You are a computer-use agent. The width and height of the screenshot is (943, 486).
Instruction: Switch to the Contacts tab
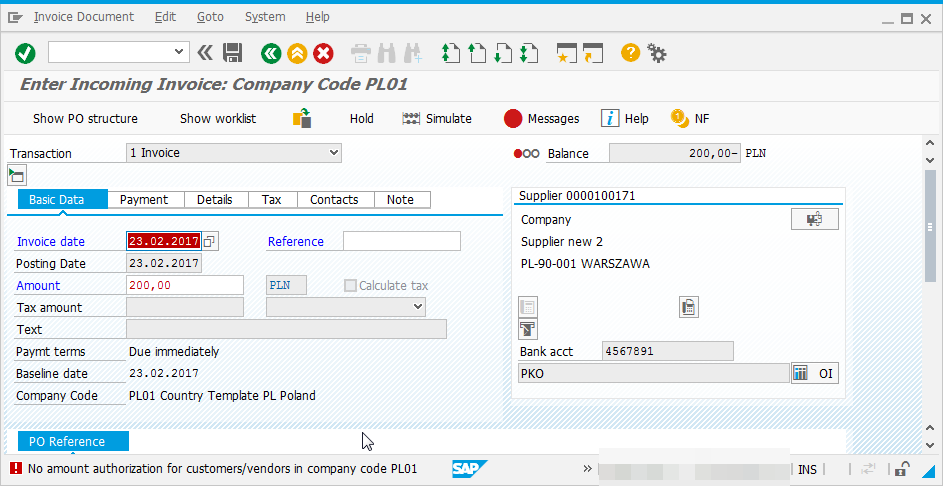(334, 200)
